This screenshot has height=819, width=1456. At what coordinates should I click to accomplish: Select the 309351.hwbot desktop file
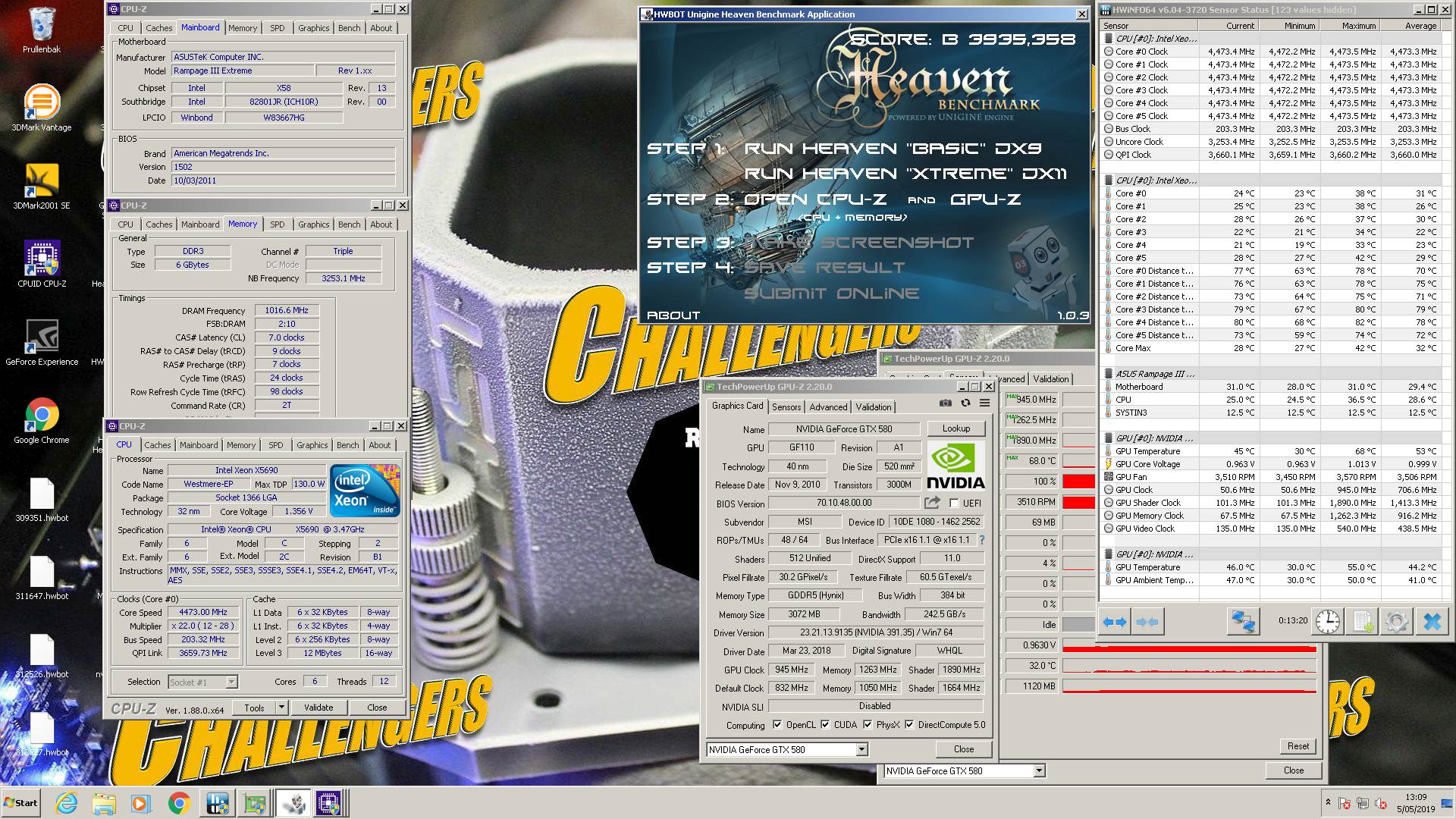pyautogui.click(x=42, y=499)
